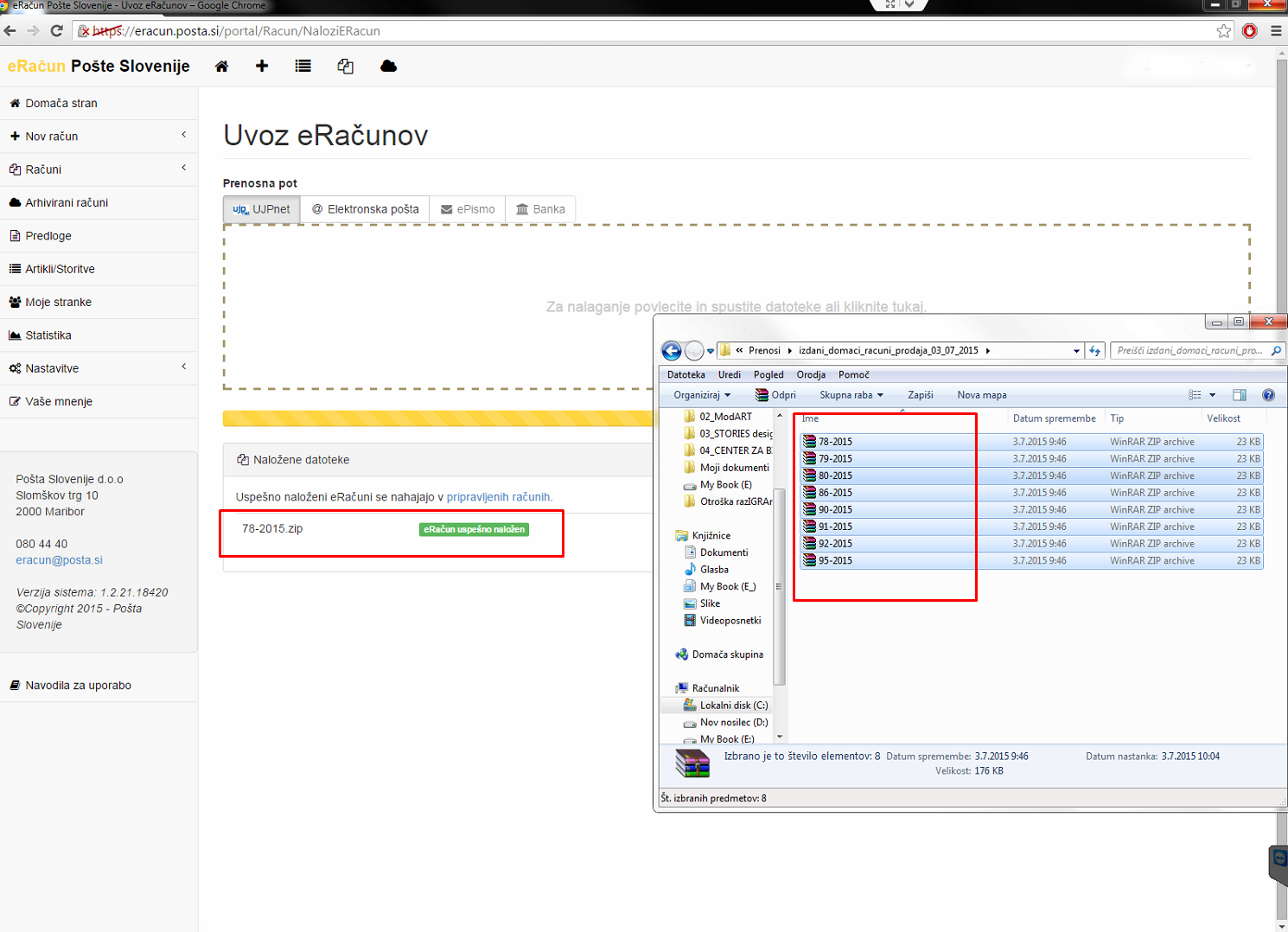Click the Zapiši toolbar button

coord(921,395)
